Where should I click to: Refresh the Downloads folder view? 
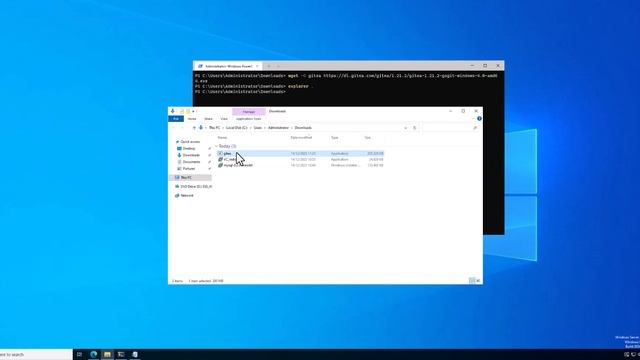414,128
